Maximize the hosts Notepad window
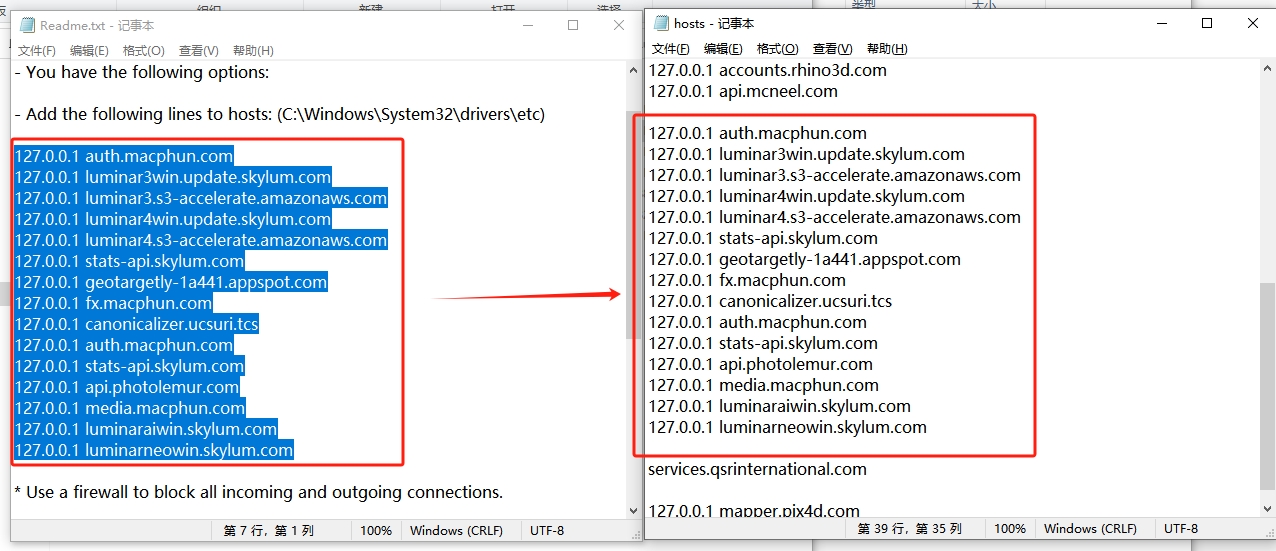The height and width of the screenshot is (551, 1276). click(1207, 23)
